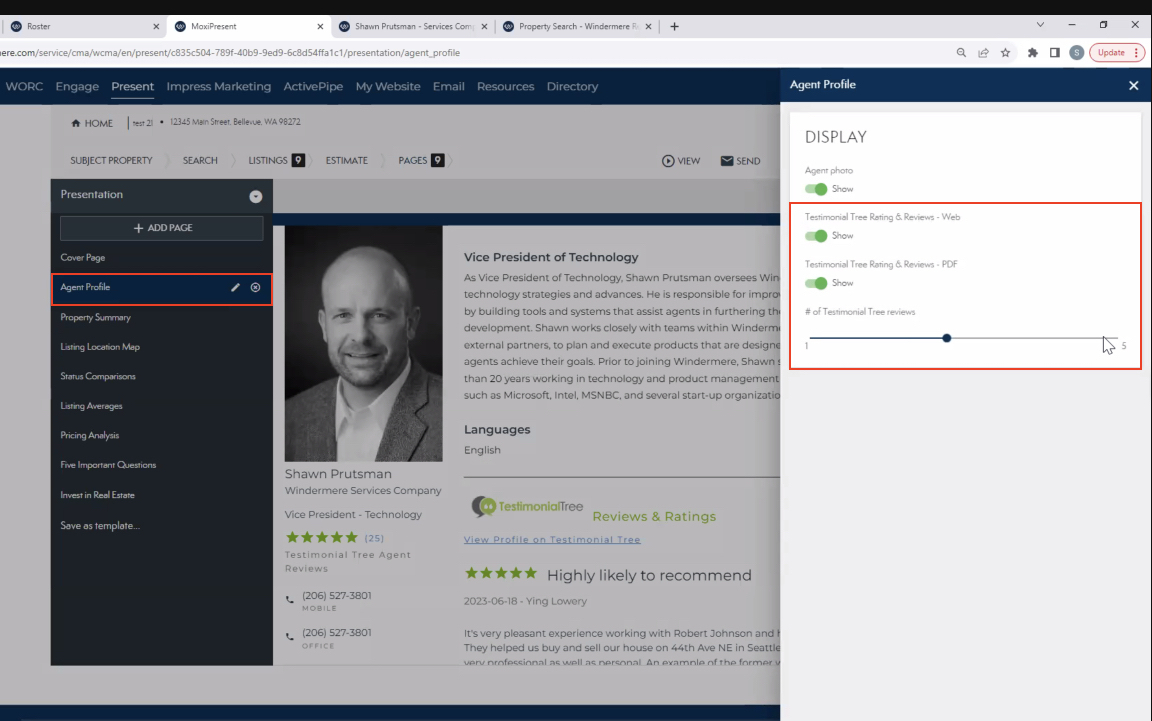Click Shawn Prutsman agent photo
Viewport: 1152px width, 721px height.
(364, 343)
